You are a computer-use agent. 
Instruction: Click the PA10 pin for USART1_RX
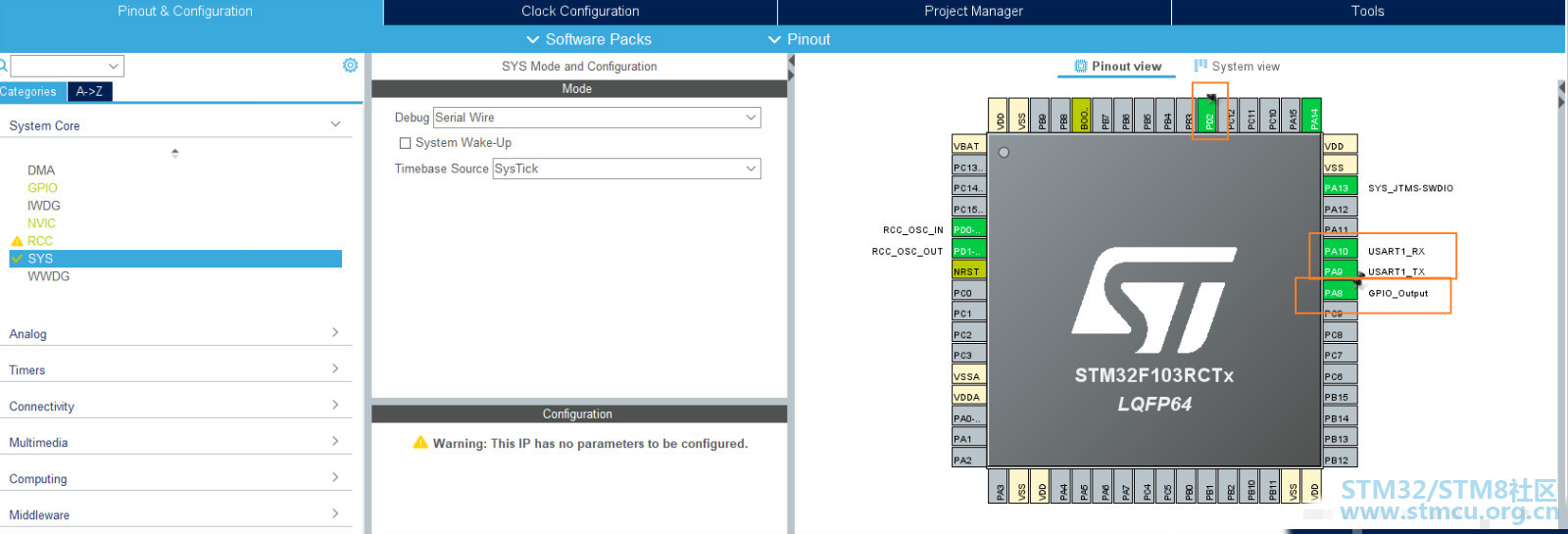tap(1340, 251)
